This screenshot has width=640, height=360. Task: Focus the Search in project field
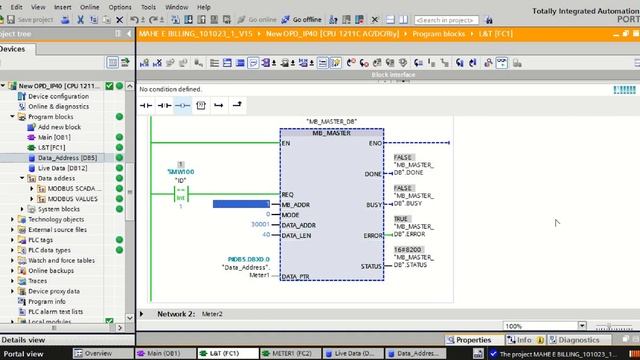pos(446,20)
